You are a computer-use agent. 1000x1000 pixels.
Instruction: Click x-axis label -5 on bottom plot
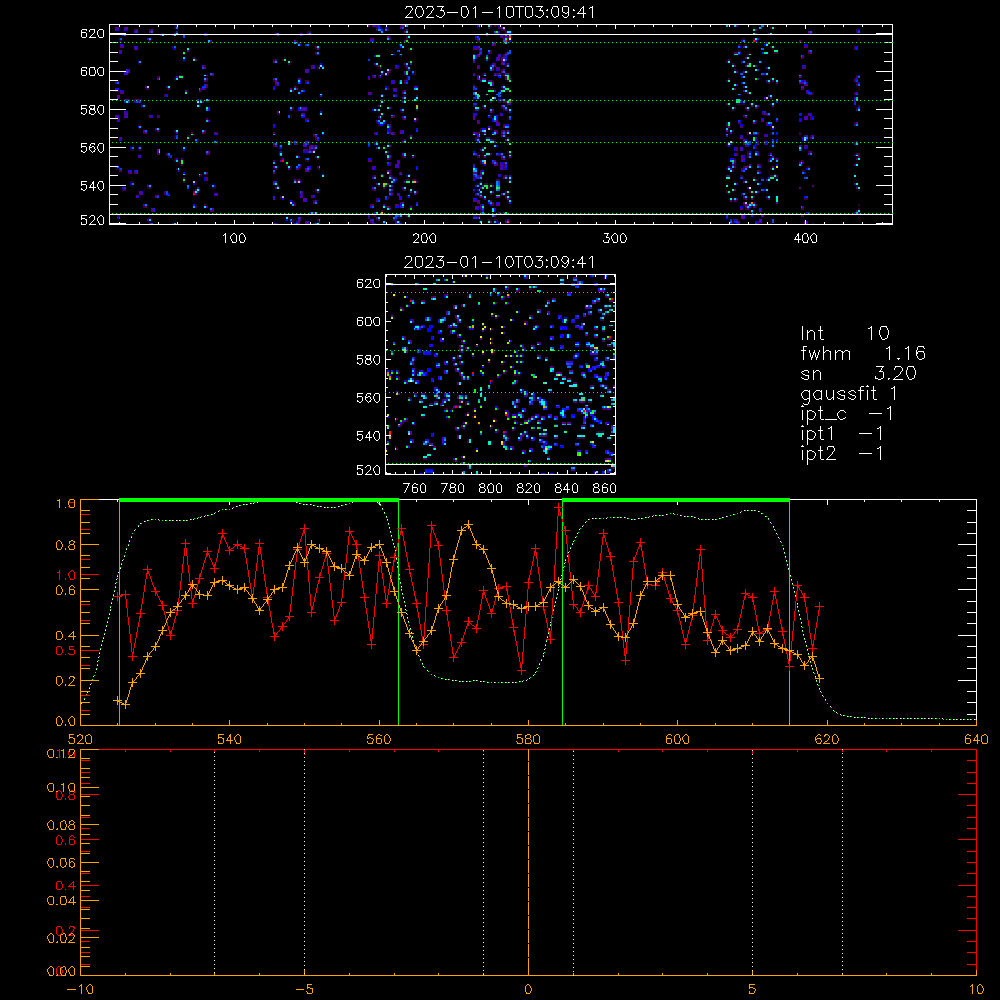pos(305,989)
